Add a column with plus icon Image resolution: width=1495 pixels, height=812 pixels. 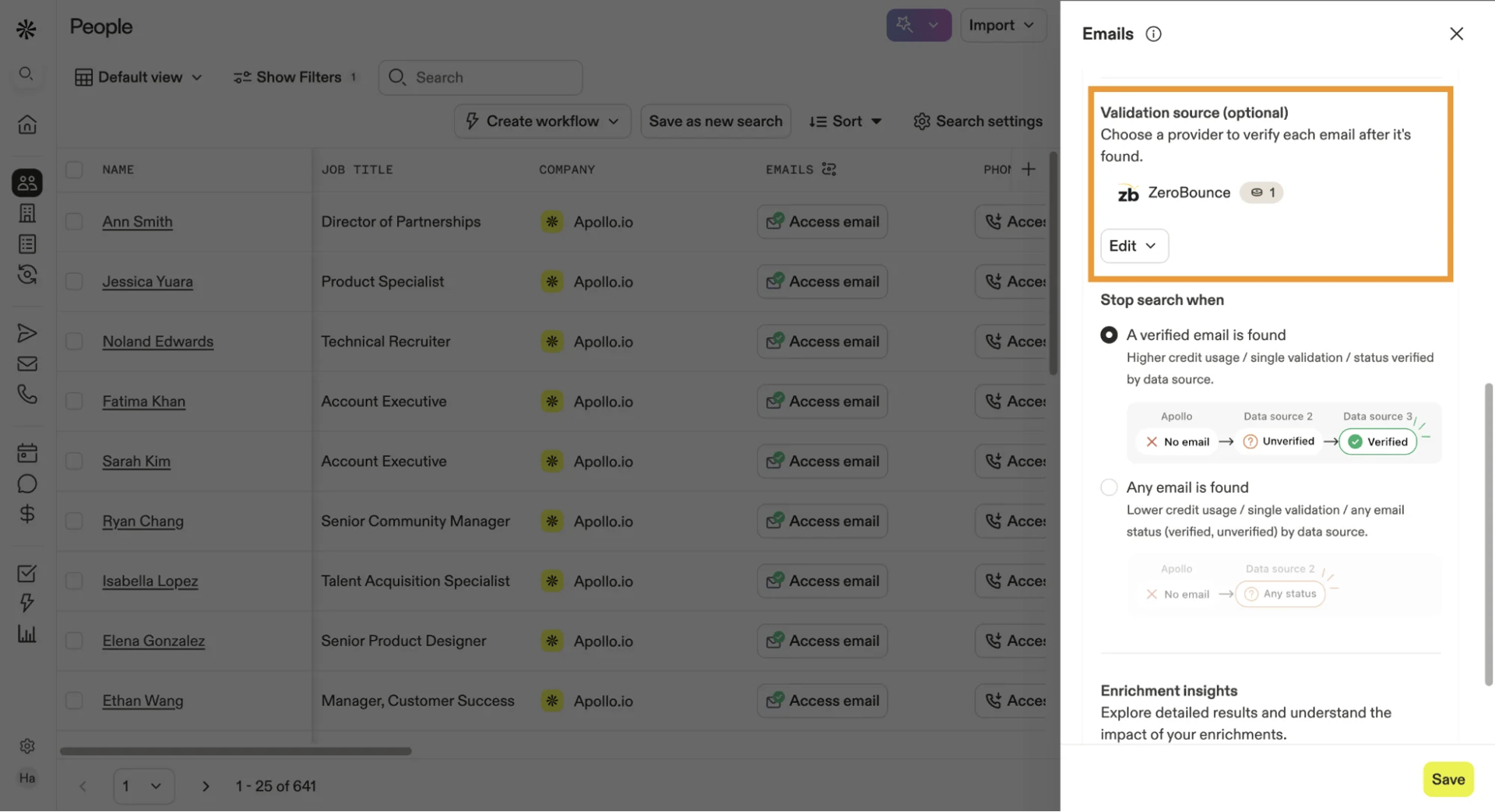pyautogui.click(x=1029, y=169)
